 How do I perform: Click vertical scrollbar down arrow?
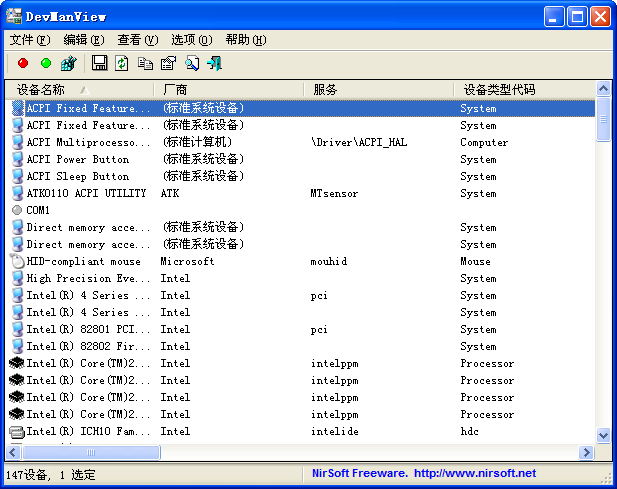[x=603, y=435]
